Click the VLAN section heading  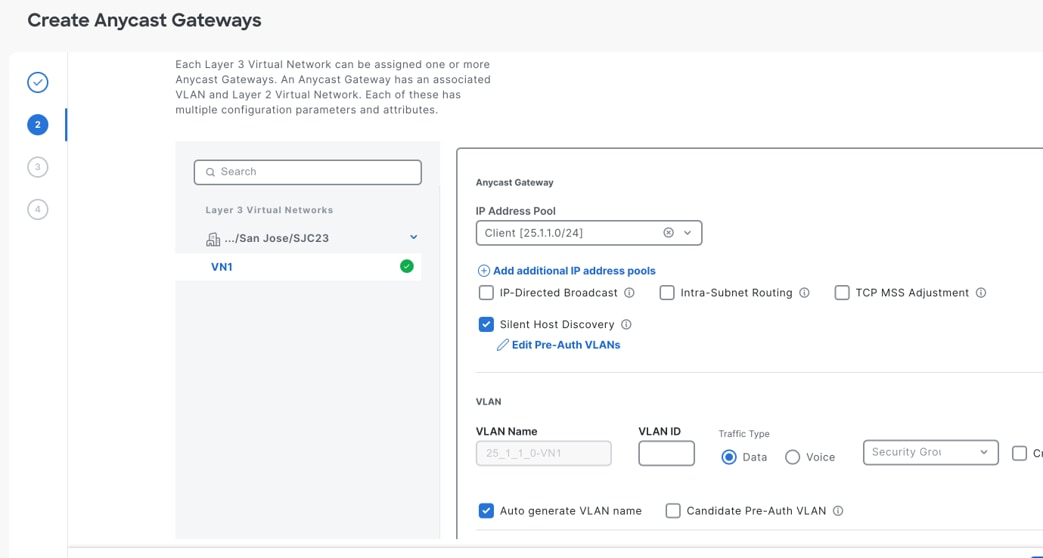[x=488, y=402]
